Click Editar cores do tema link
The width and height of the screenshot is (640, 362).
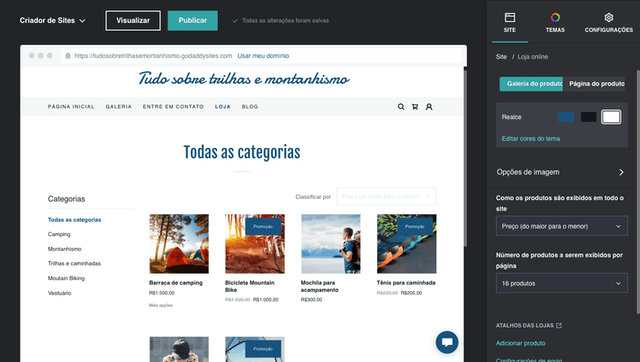pyautogui.click(x=531, y=138)
